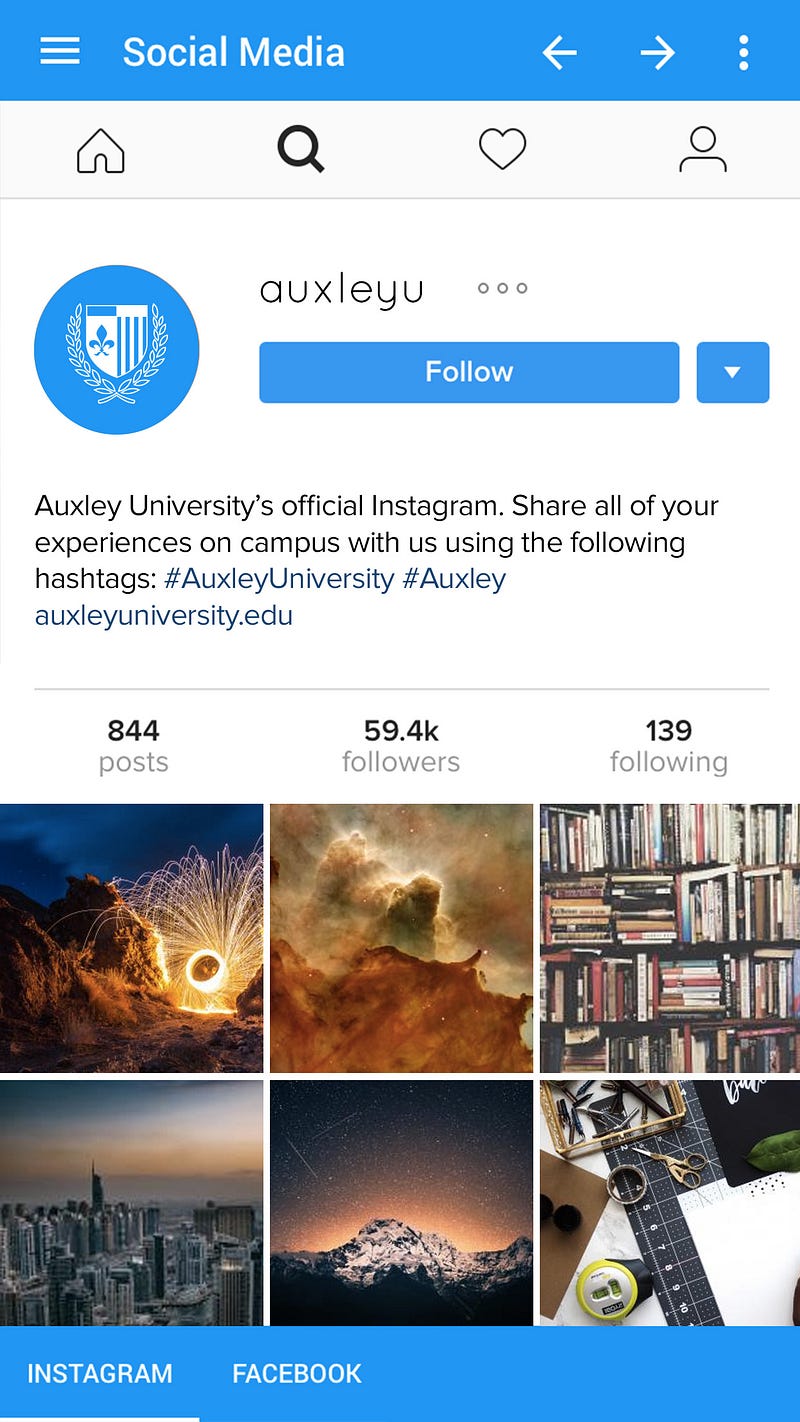Switch to the FACEBOOK tab
Viewport: 800px width, 1422px height.
pos(297,1374)
